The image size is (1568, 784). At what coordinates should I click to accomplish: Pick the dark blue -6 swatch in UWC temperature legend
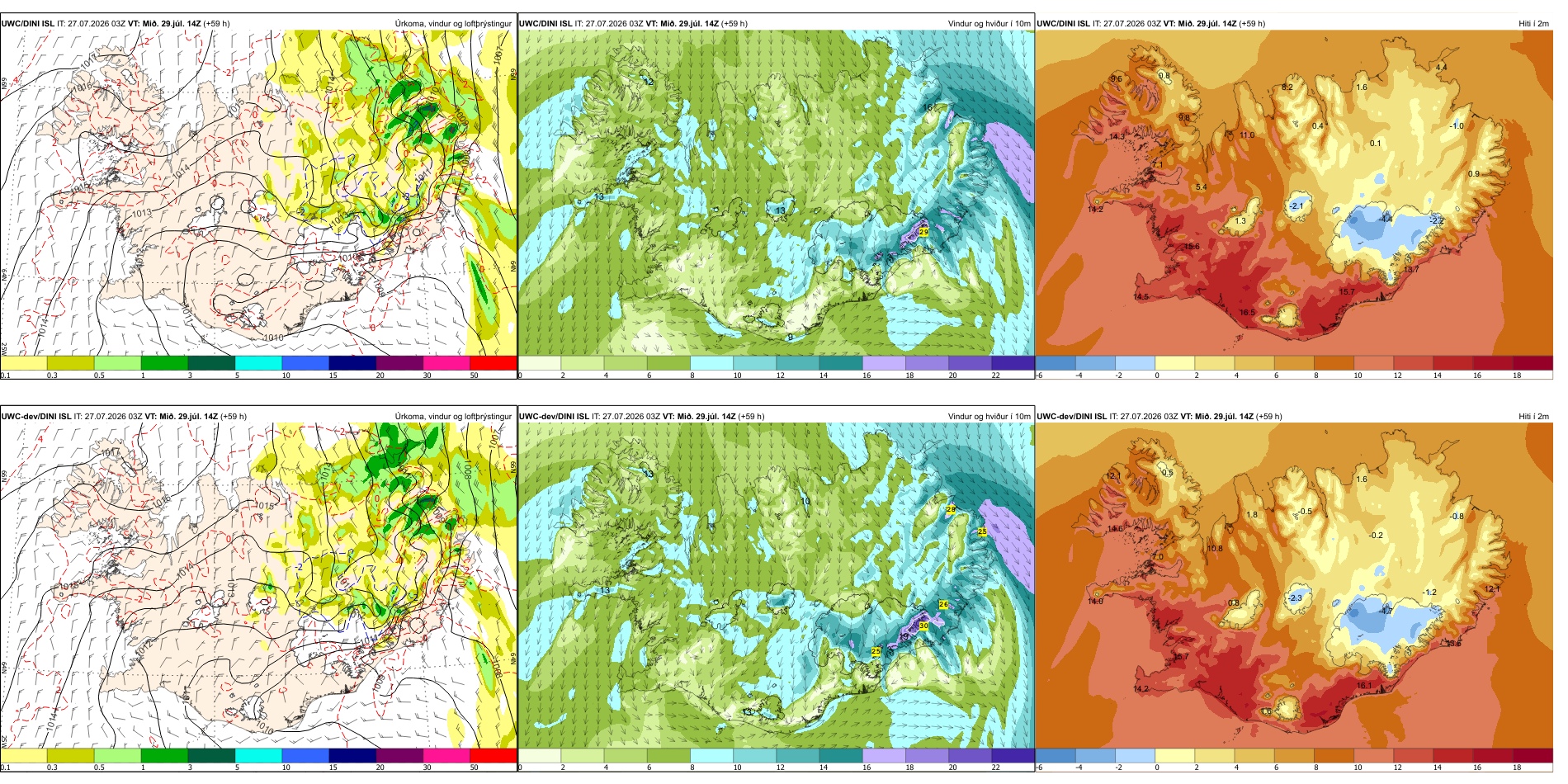[x=1056, y=363]
